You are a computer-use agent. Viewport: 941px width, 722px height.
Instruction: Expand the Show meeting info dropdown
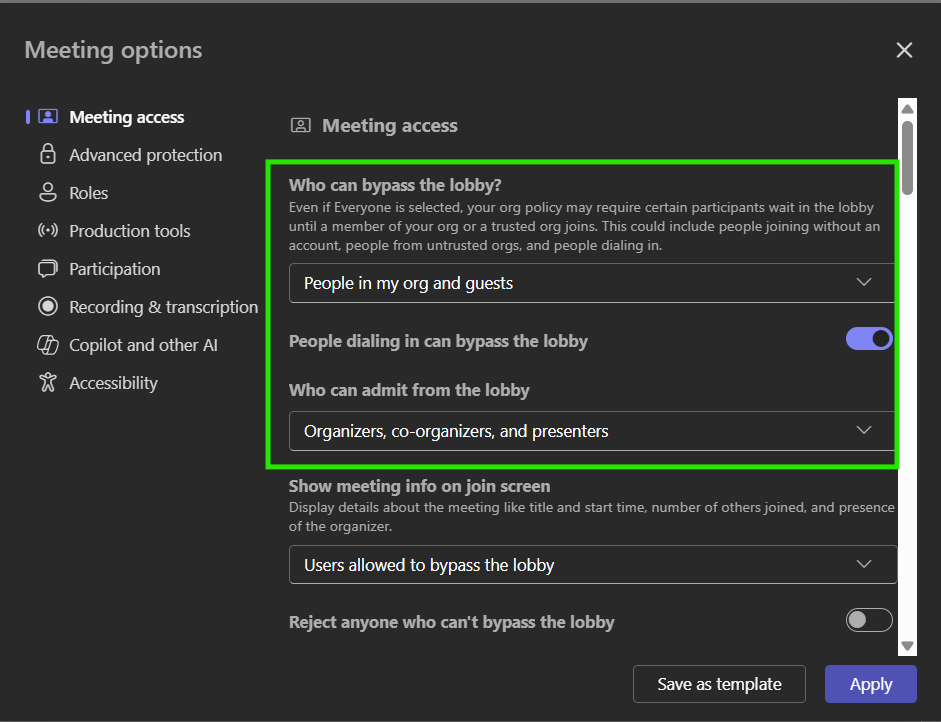(x=593, y=565)
